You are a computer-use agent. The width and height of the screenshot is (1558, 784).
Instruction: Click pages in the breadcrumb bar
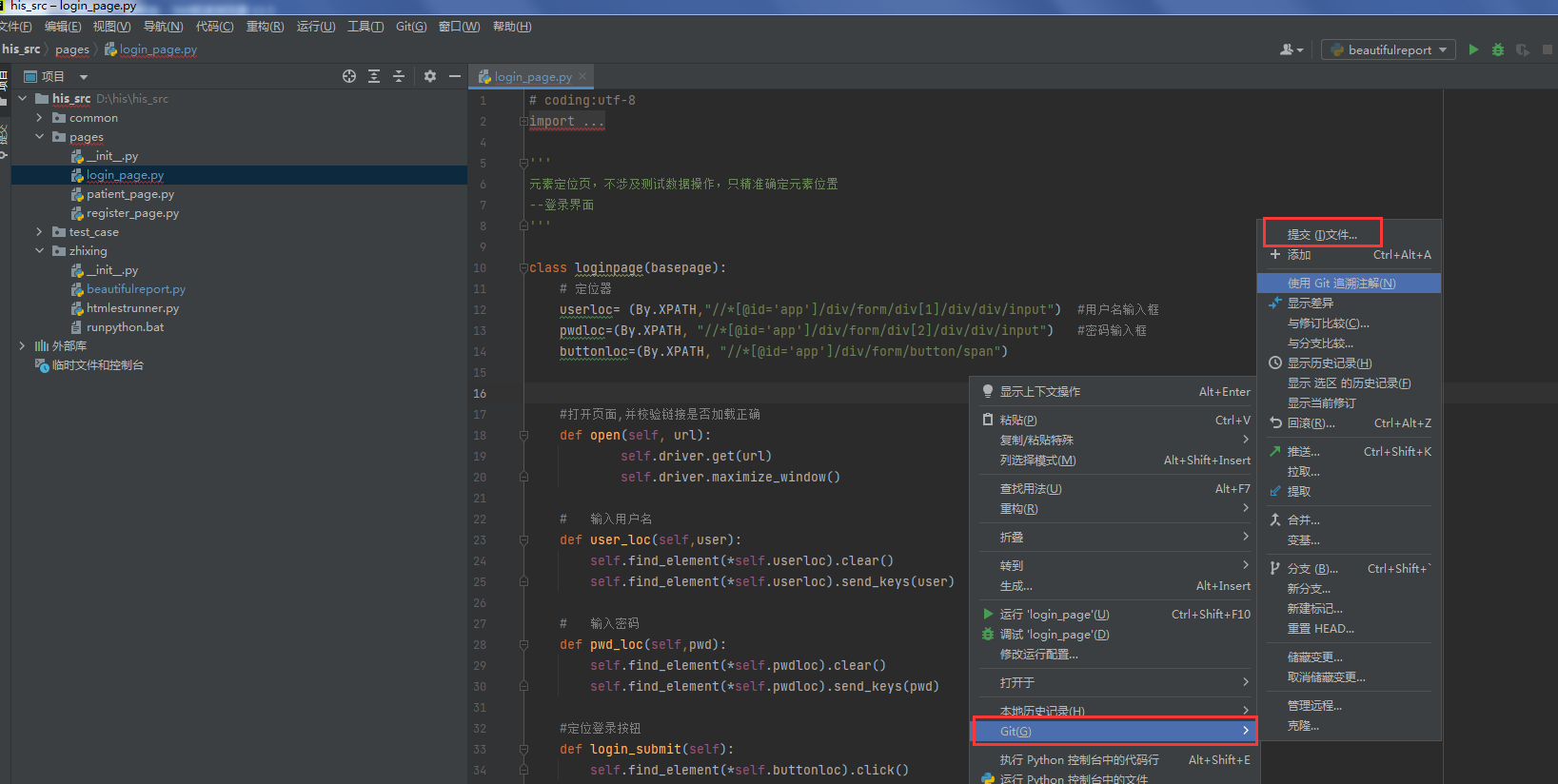pos(72,49)
